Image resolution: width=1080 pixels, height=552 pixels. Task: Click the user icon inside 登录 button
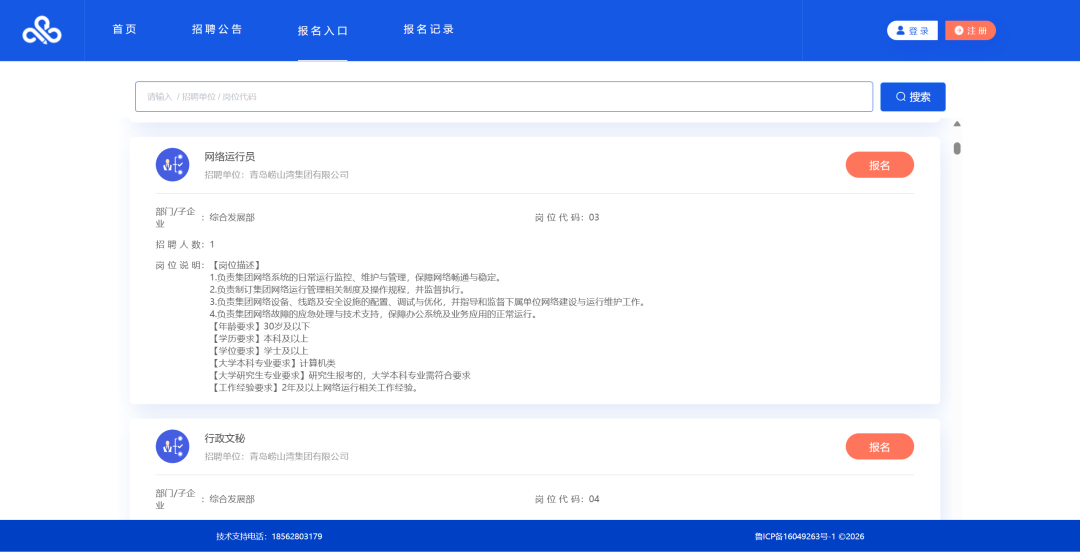pyautogui.click(x=900, y=30)
